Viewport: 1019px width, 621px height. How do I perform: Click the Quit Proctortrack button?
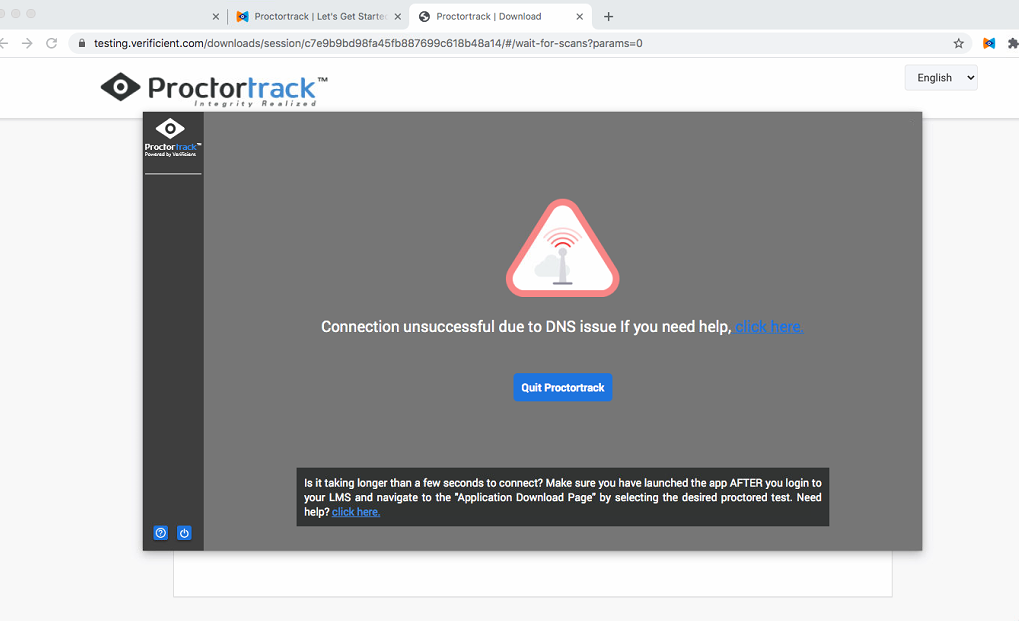(x=562, y=387)
